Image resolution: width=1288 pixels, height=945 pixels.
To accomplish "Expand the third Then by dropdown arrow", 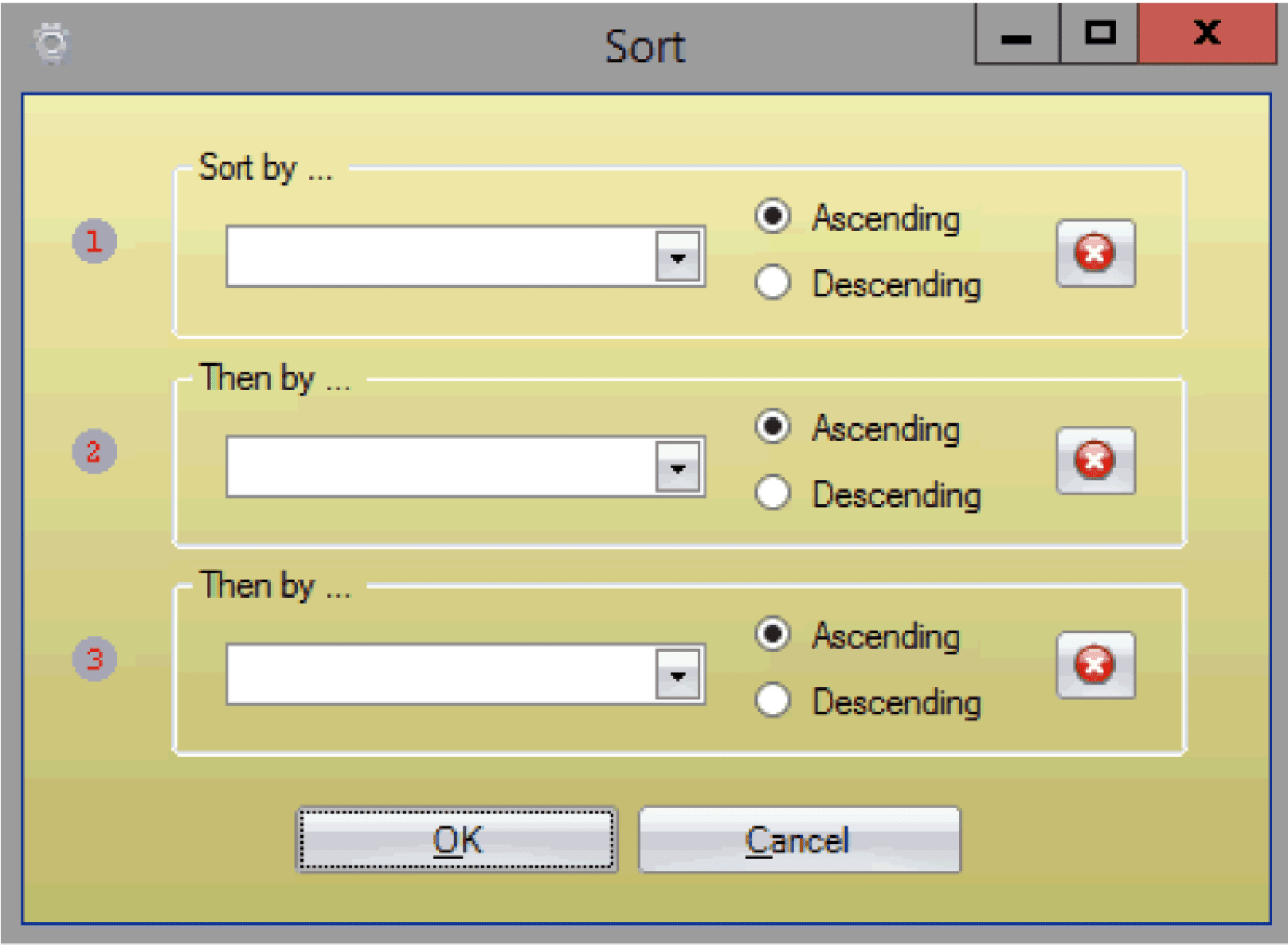I will coord(678,675).
